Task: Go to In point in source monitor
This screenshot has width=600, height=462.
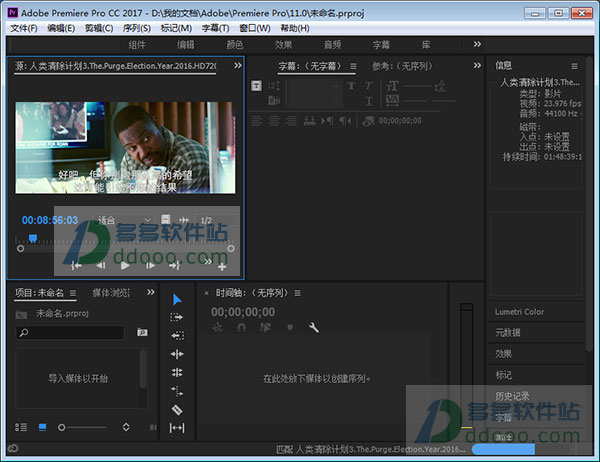Action: click(x=76, y=265)
